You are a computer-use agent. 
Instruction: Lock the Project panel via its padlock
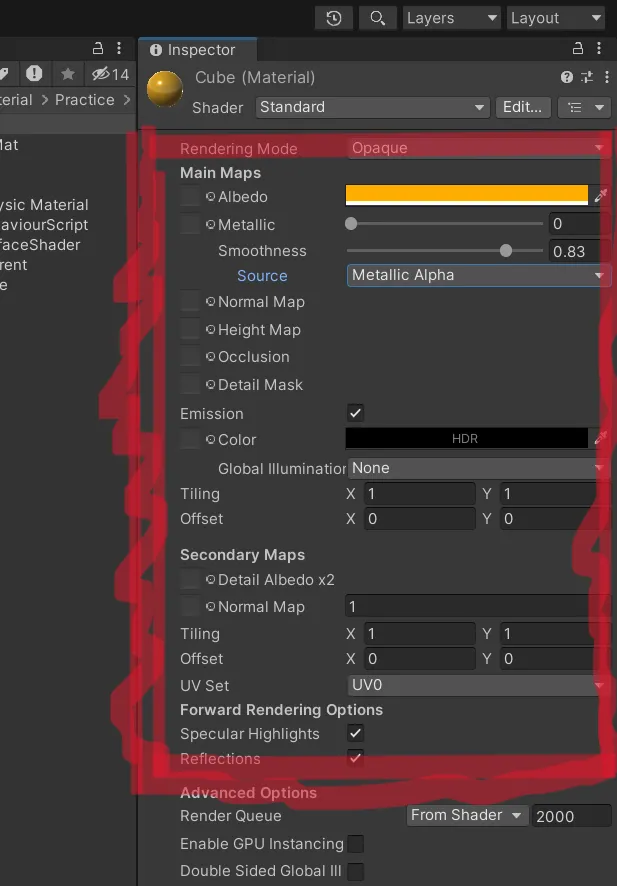(x=98, y=47)
